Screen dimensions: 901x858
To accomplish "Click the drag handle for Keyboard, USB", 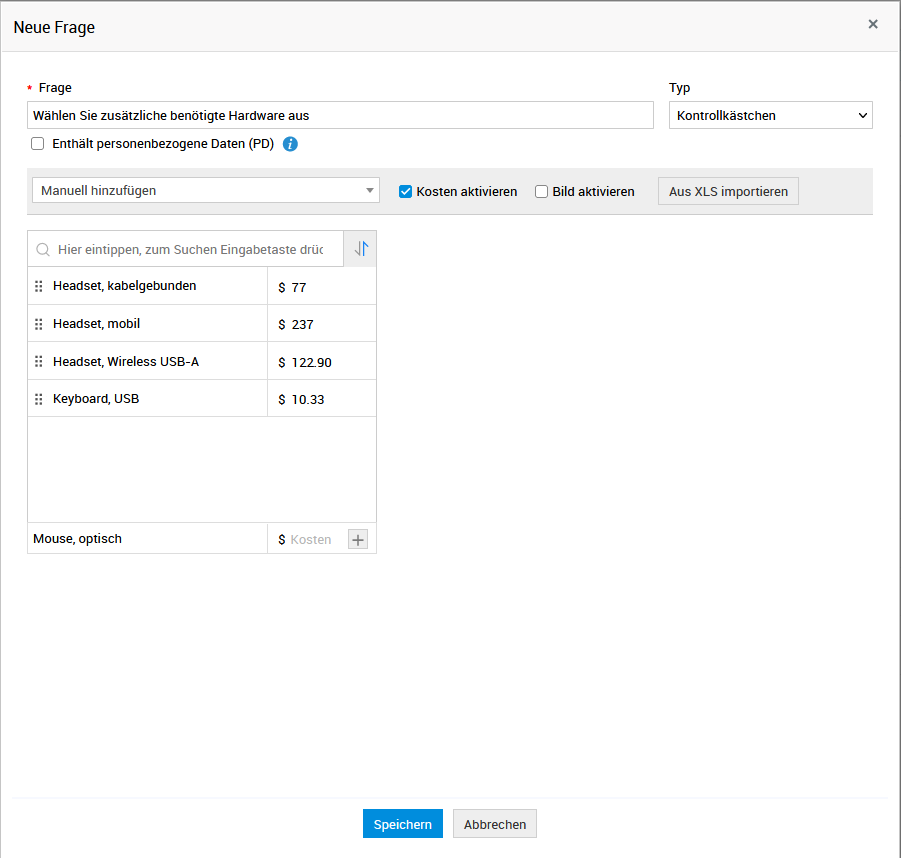I will 38,399.
